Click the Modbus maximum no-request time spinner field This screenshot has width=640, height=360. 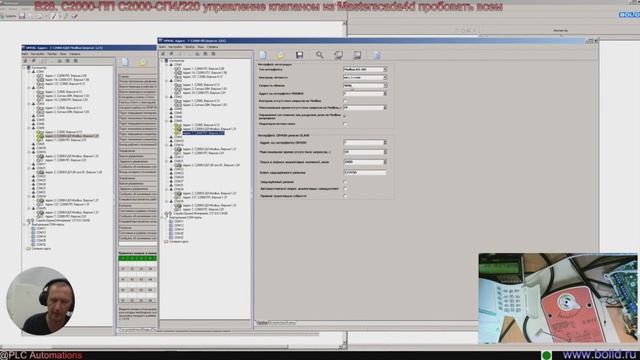(365, 107)
